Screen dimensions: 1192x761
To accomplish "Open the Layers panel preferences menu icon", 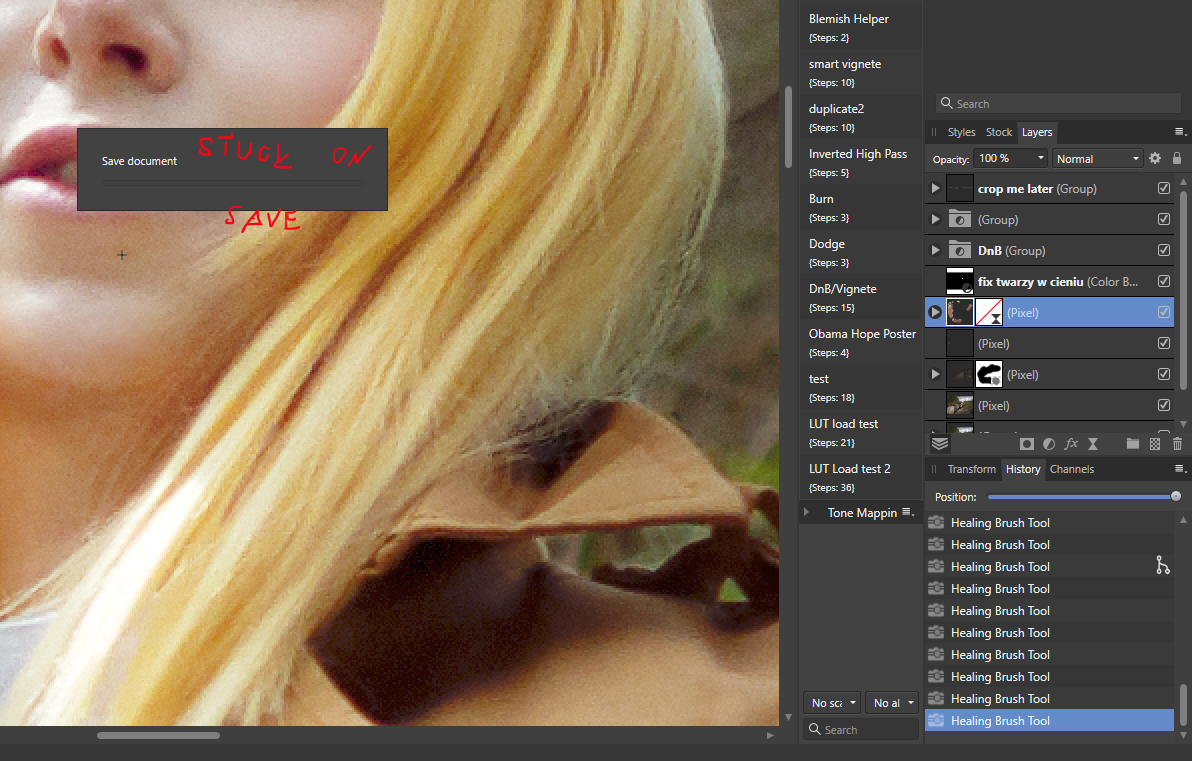I will tap(1180, 132).
